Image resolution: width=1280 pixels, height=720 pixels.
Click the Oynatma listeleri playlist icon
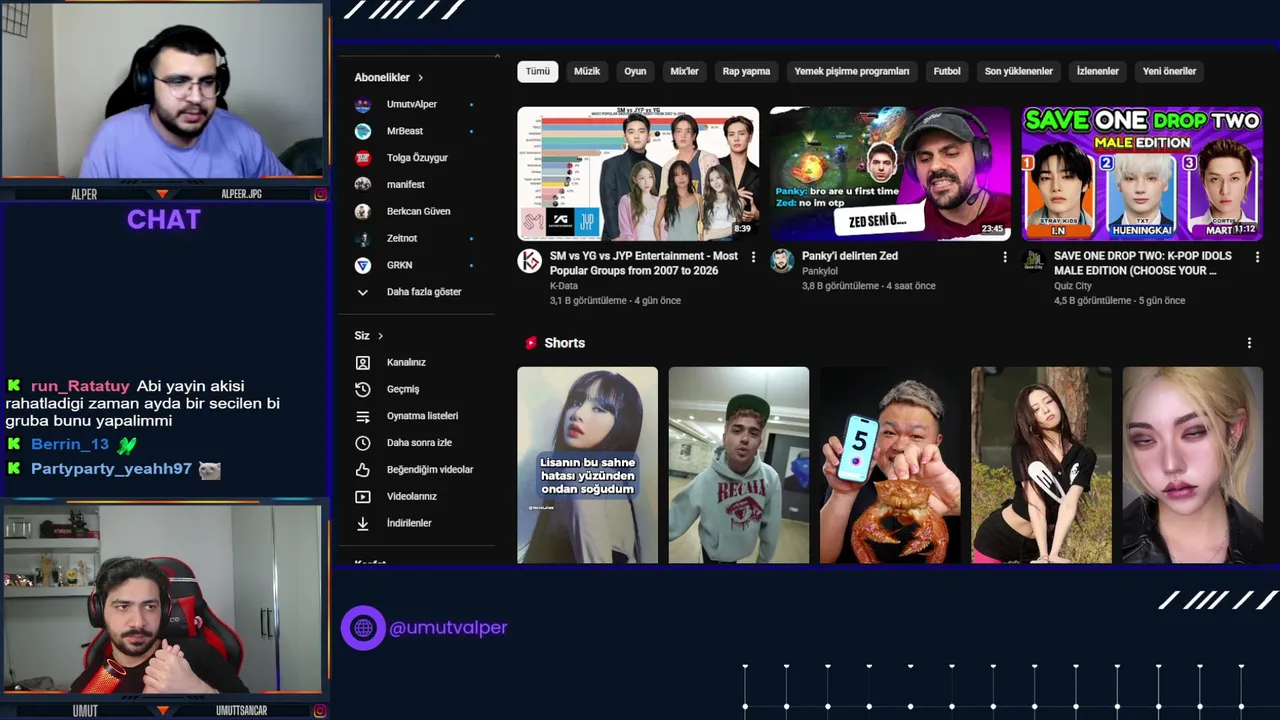click(363, 416)
